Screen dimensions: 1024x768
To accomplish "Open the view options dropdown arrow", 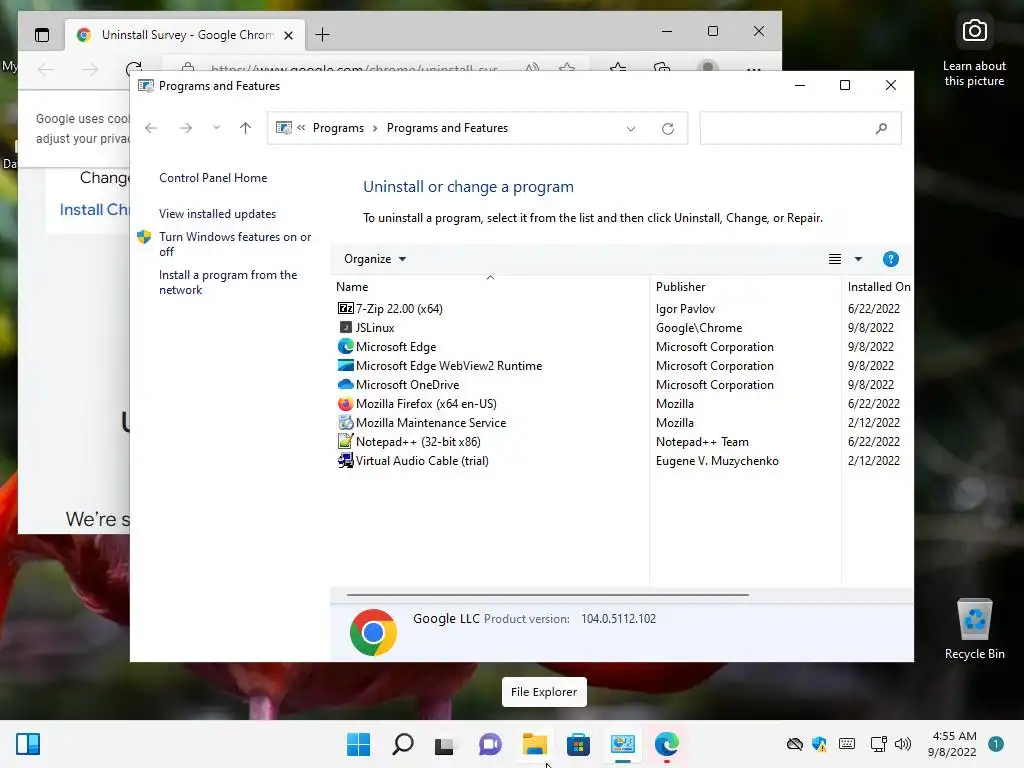I will point(858,259).
